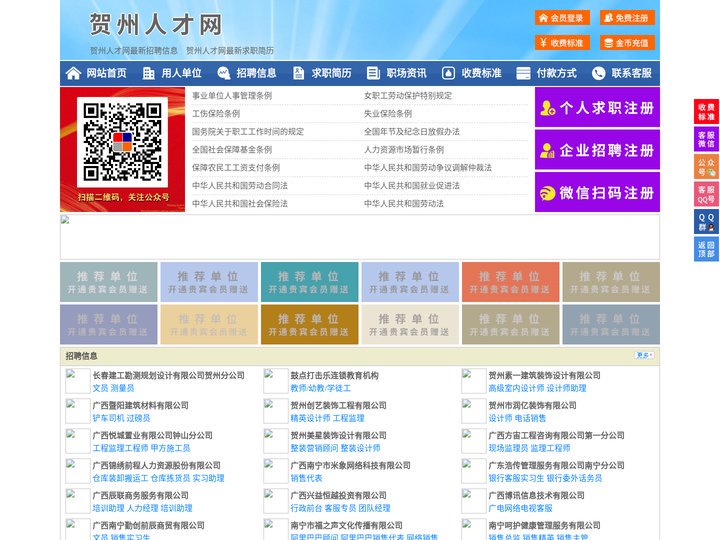Image resolution: width=720 pixels, height=540 pixels.
Task: Click the home icon beside 网站首页
Action: pyautogui.click(x=73, y=73)
